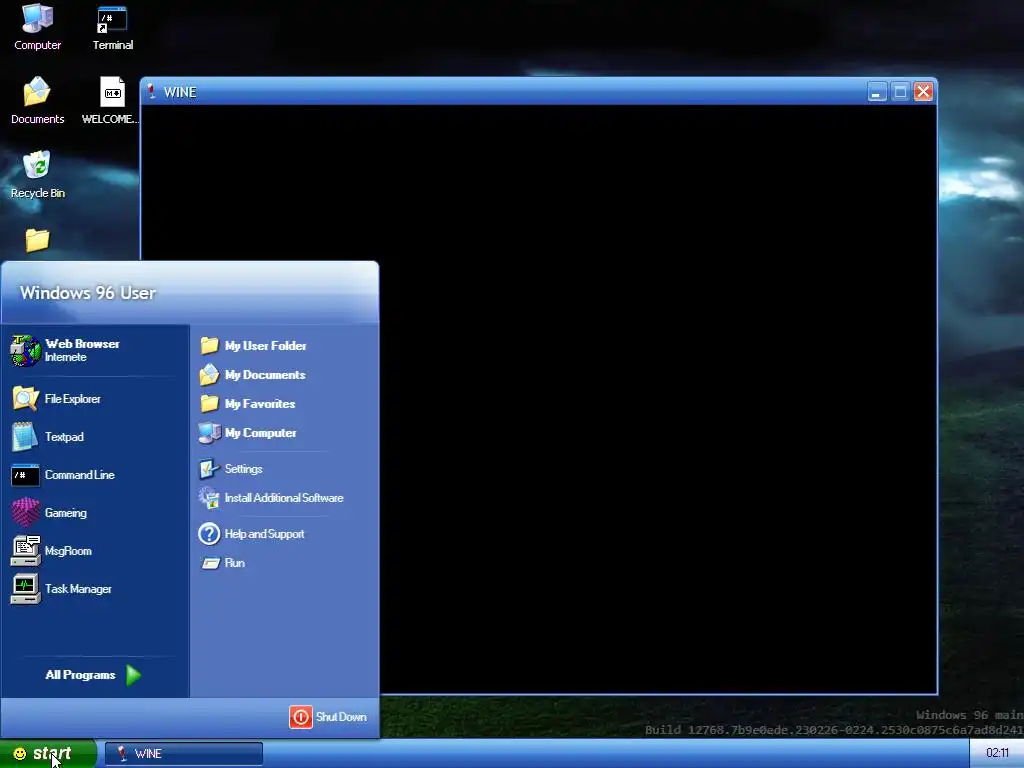Select the WINE taskbar button
This screenshot has width=1024, height=768.
184,754
